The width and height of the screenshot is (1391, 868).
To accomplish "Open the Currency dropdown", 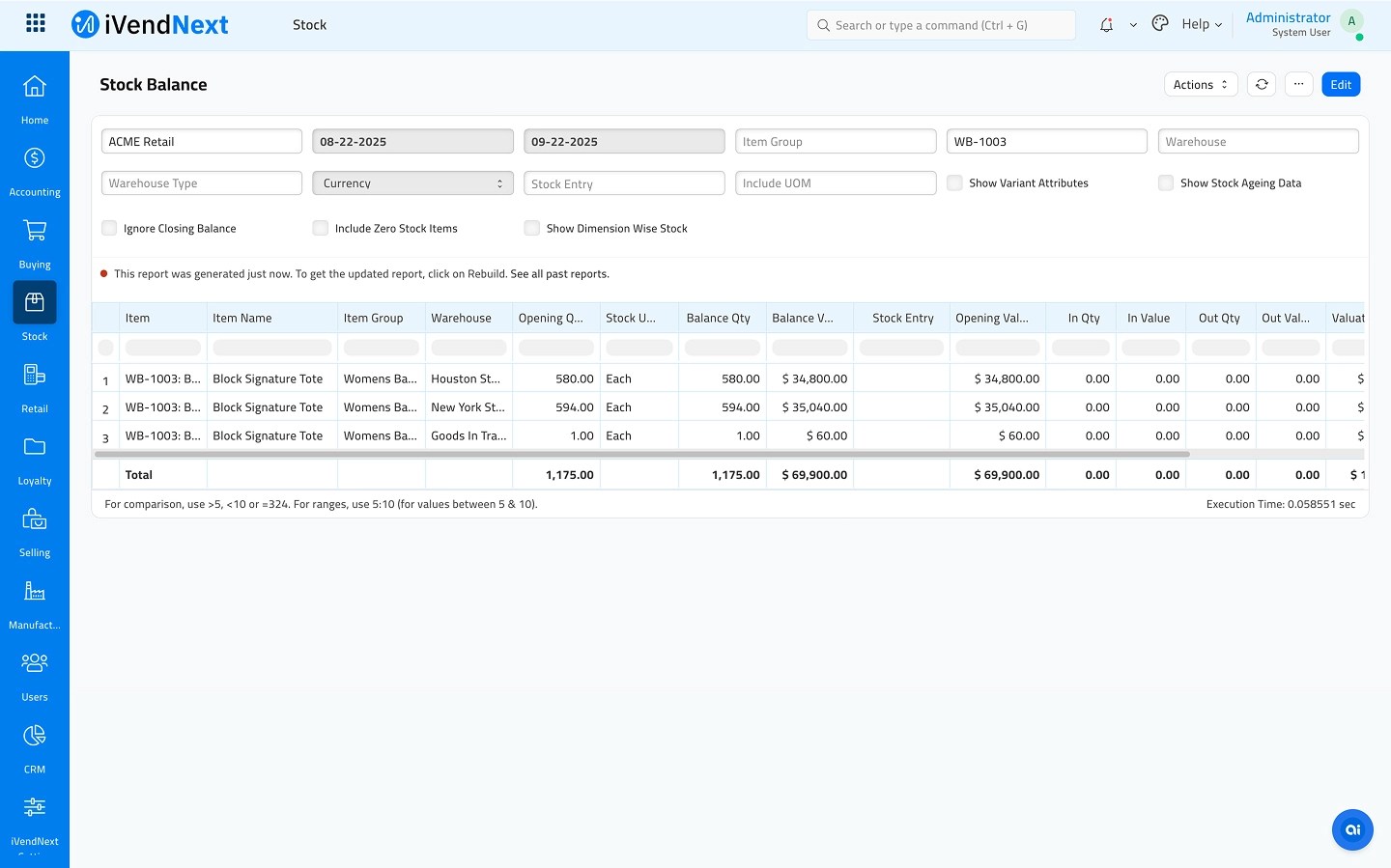I will click(412, 183).
